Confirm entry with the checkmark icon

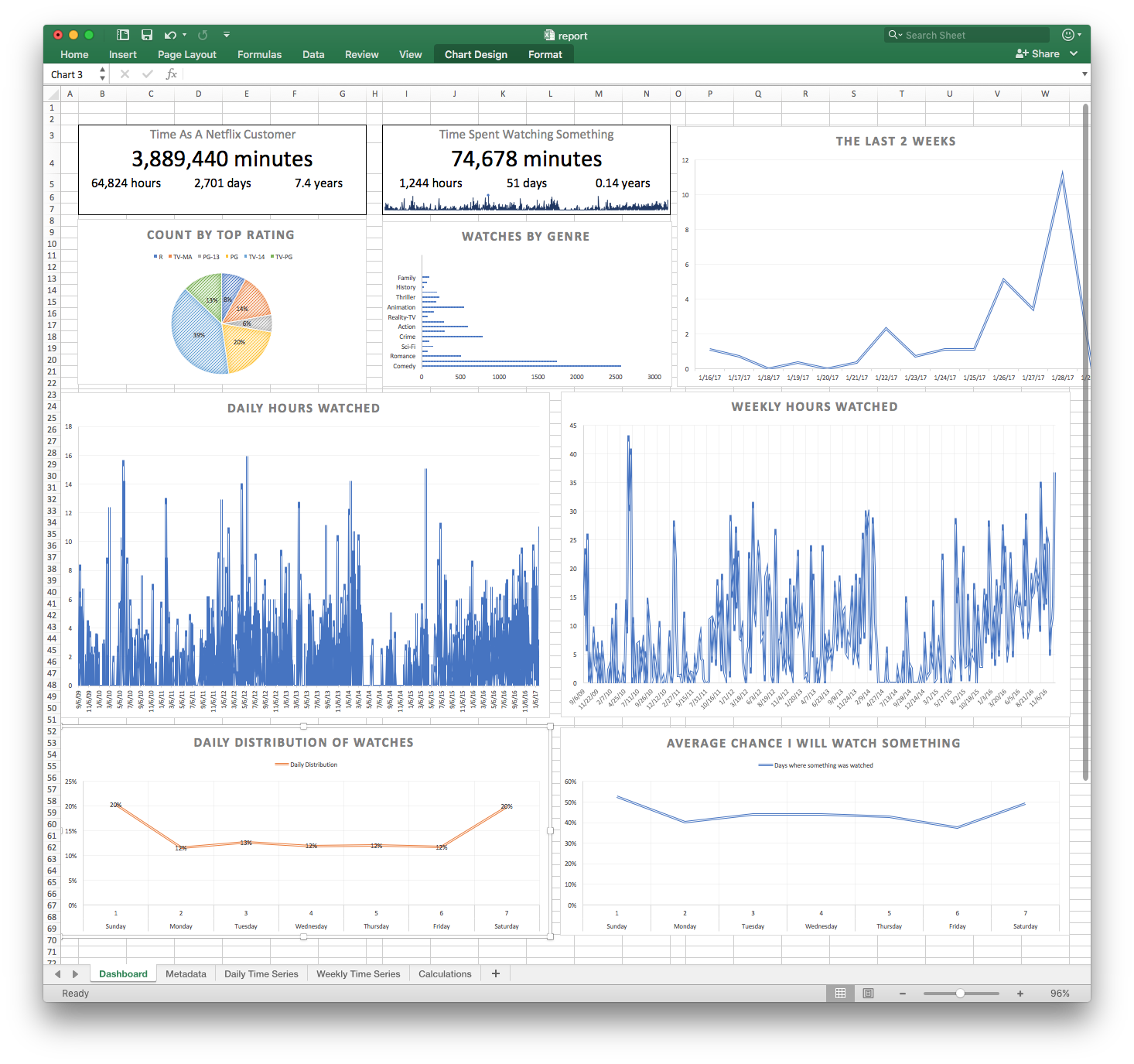click(x=148, y=74)
